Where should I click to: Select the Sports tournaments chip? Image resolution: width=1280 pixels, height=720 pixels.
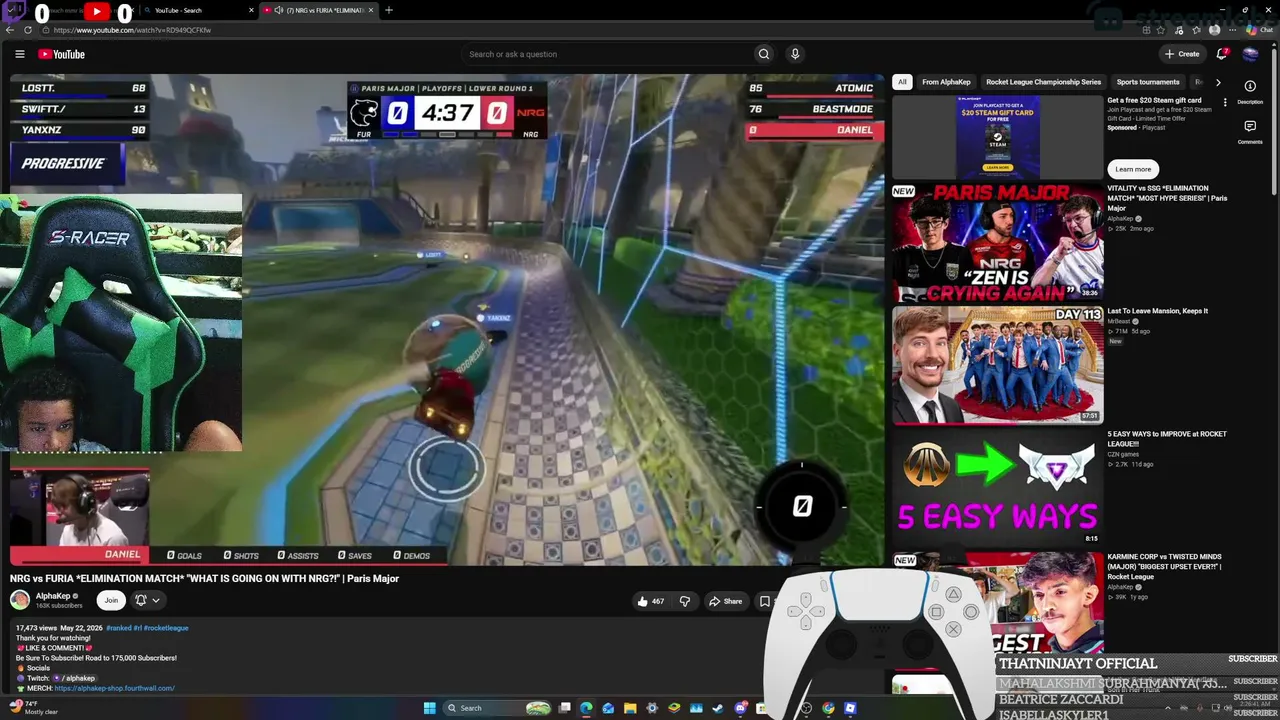pos(1148,82)
